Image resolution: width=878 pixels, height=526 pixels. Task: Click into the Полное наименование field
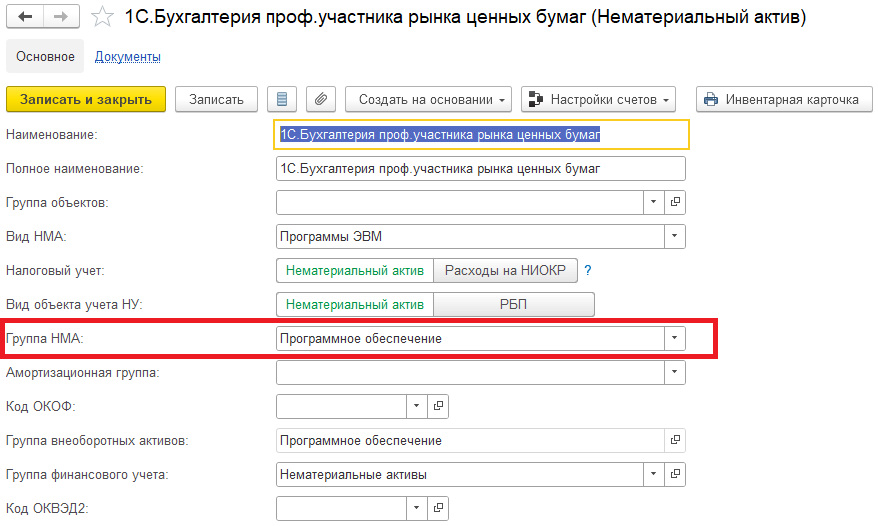coord(480,169)
